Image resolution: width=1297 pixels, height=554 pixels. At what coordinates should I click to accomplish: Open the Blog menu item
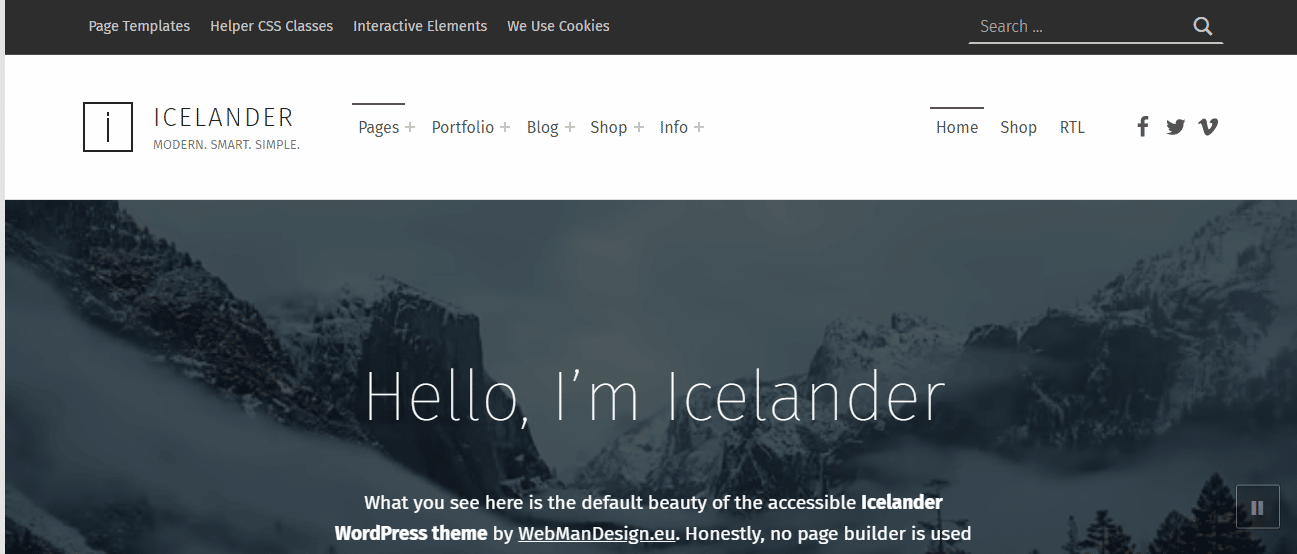pos(542,127)
